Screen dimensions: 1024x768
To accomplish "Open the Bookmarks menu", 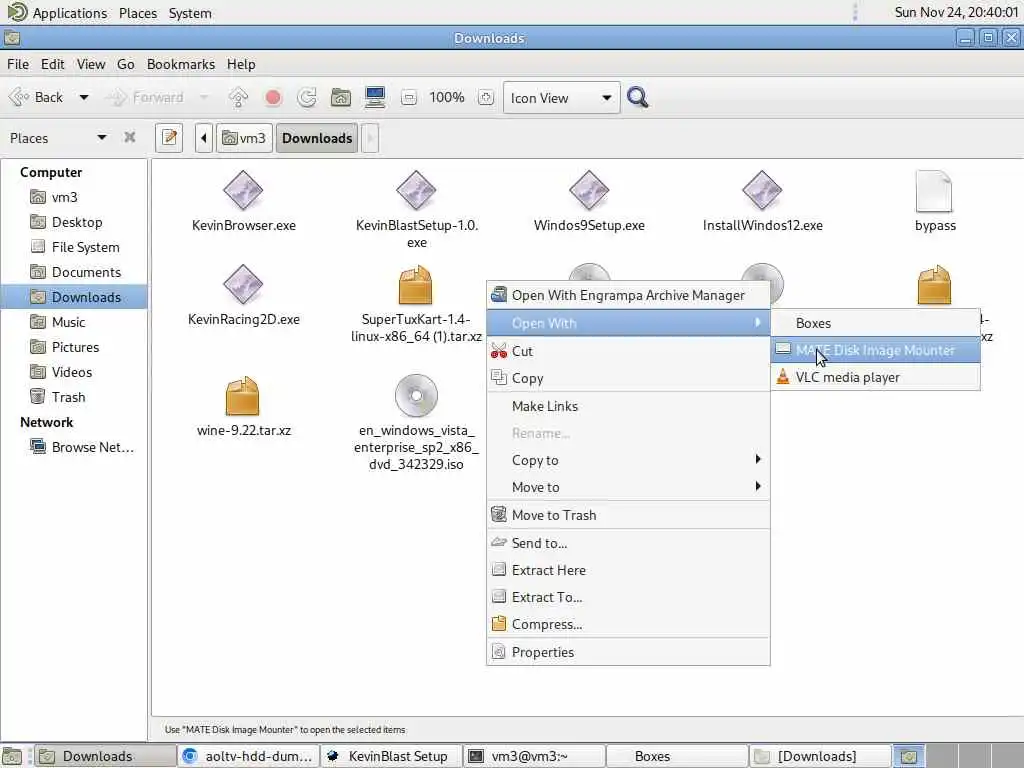I will click(x=181, y=64).
